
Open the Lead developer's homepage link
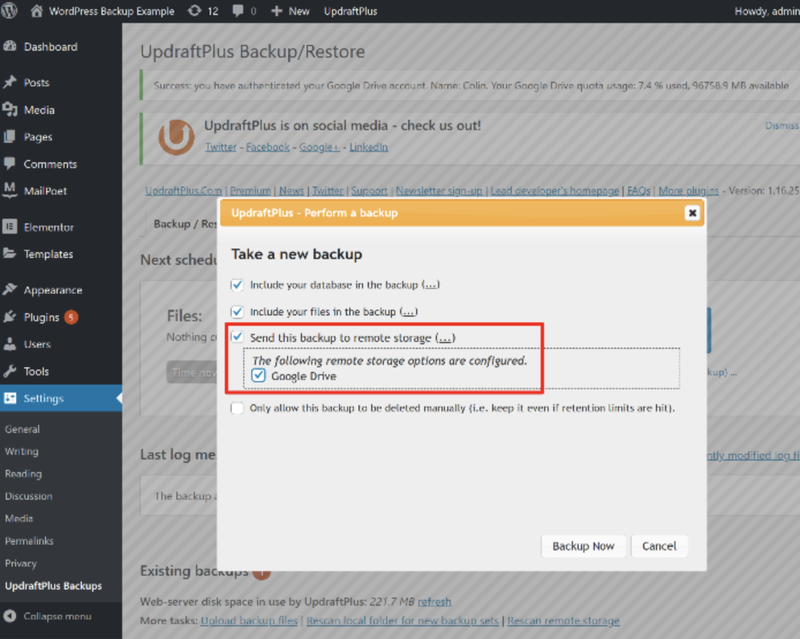555,190
